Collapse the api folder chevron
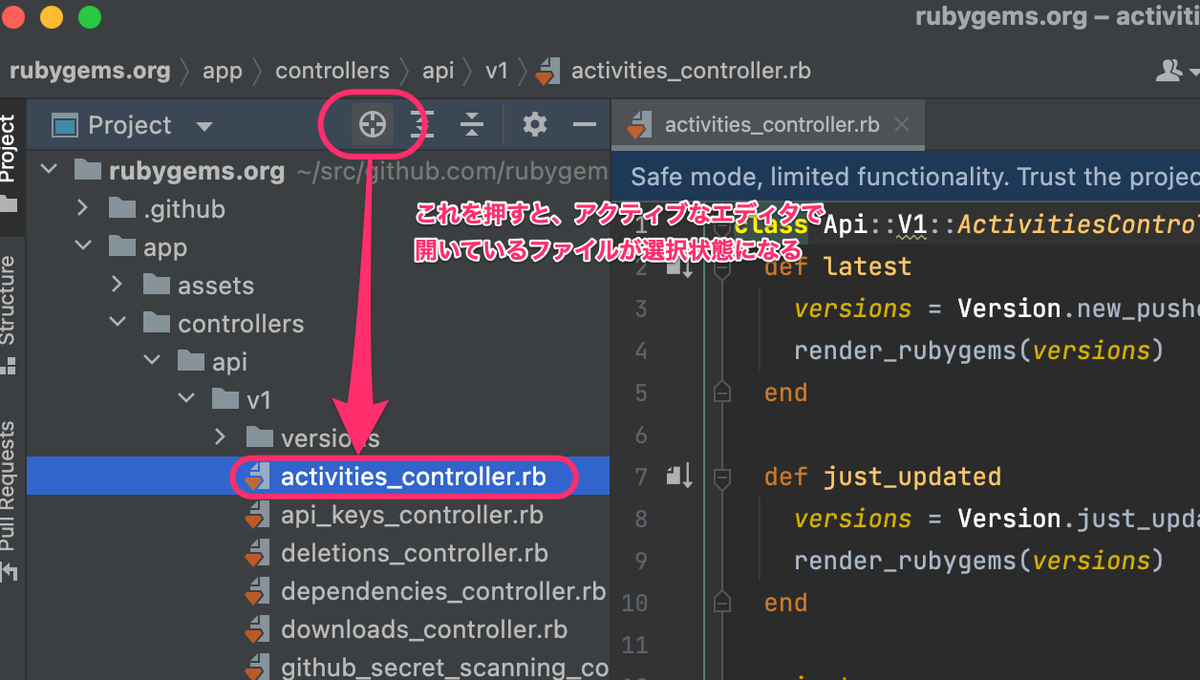The height and width of the screenshot is (680, 1200). [152, 361]
